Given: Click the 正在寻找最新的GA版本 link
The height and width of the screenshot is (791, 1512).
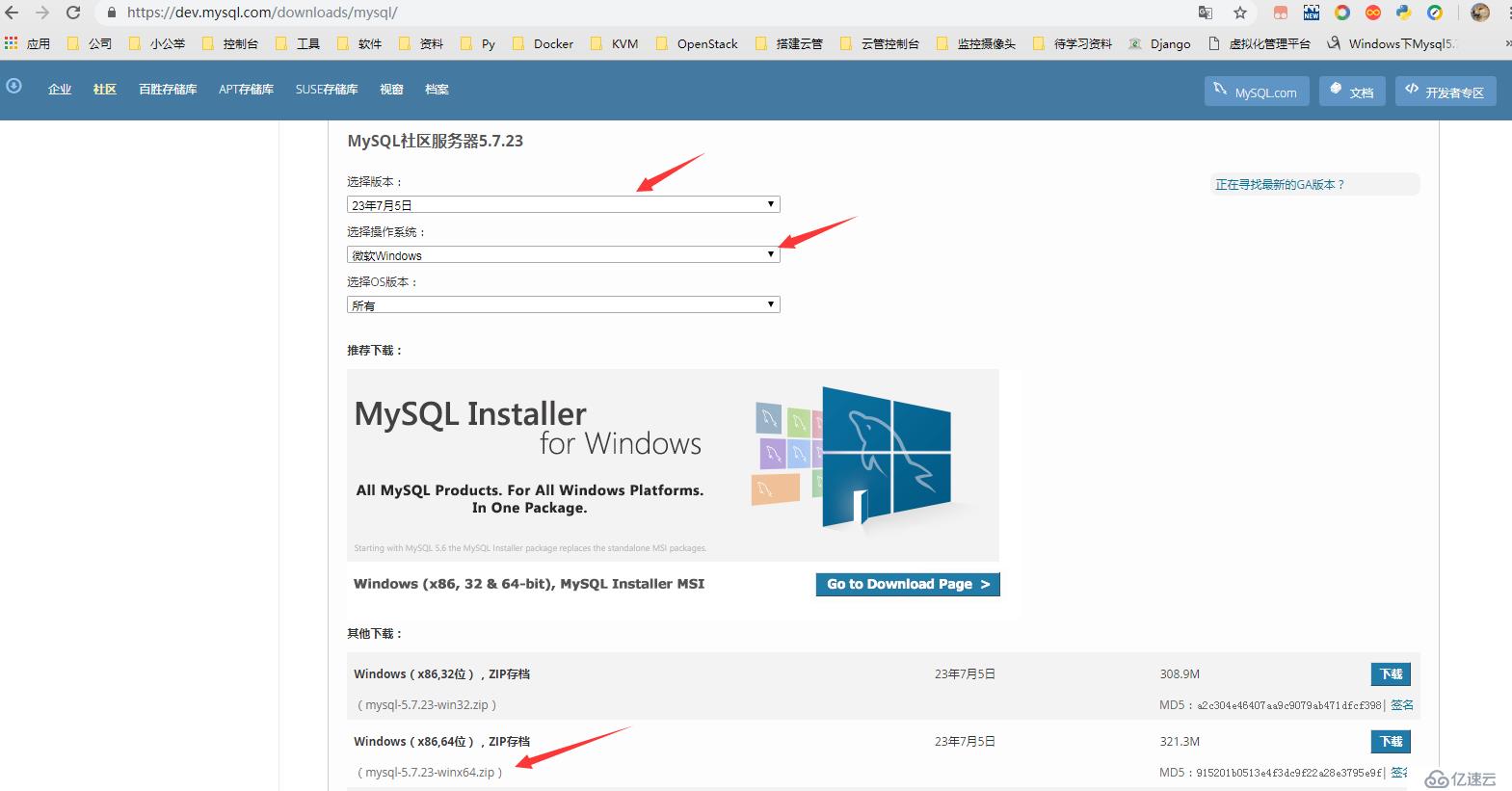Looking at the screenshot, I should 1280,184.
